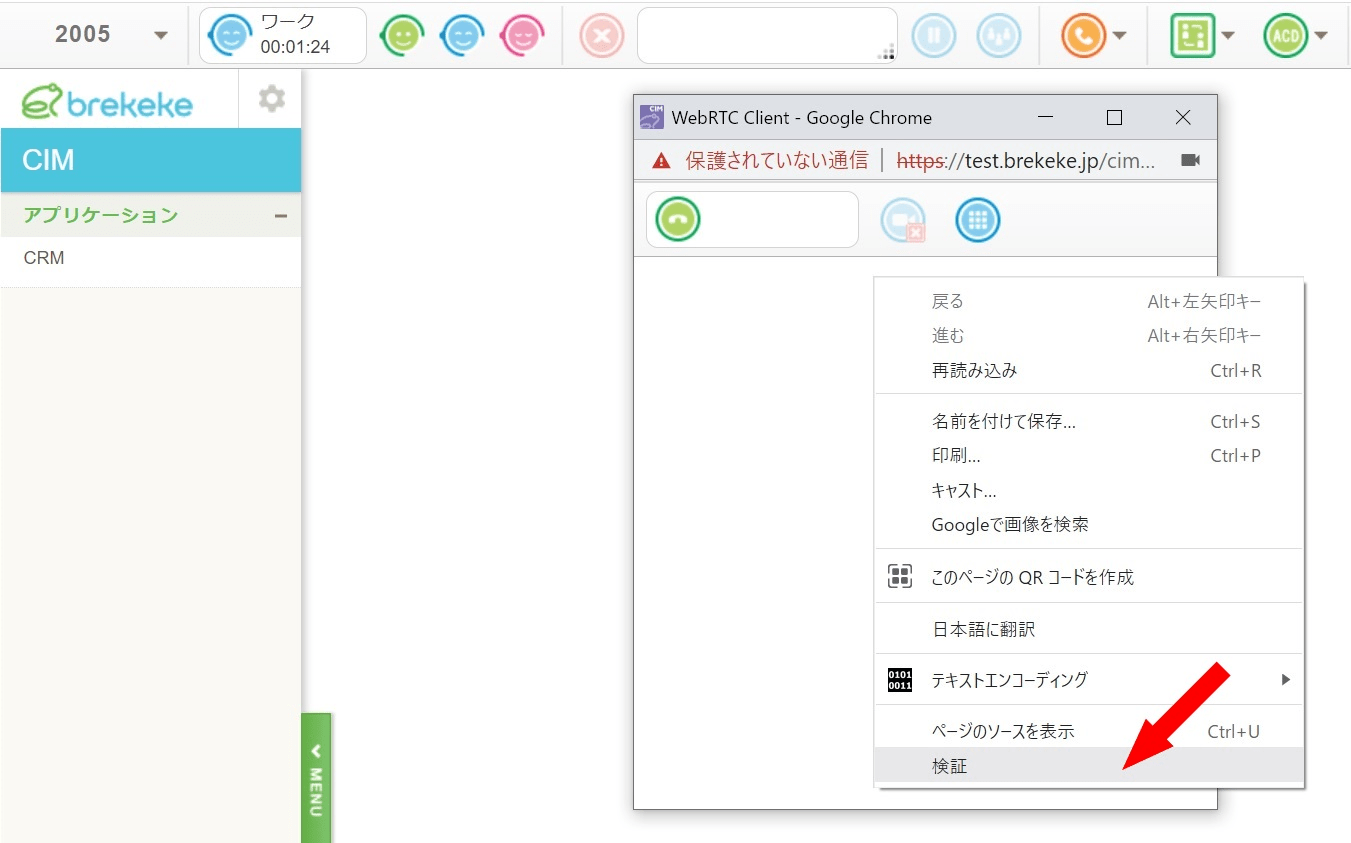This screenshot has width=1351, height=843.
Task: Toggle the ACD status control
Action: click(x=1285, y=33)
